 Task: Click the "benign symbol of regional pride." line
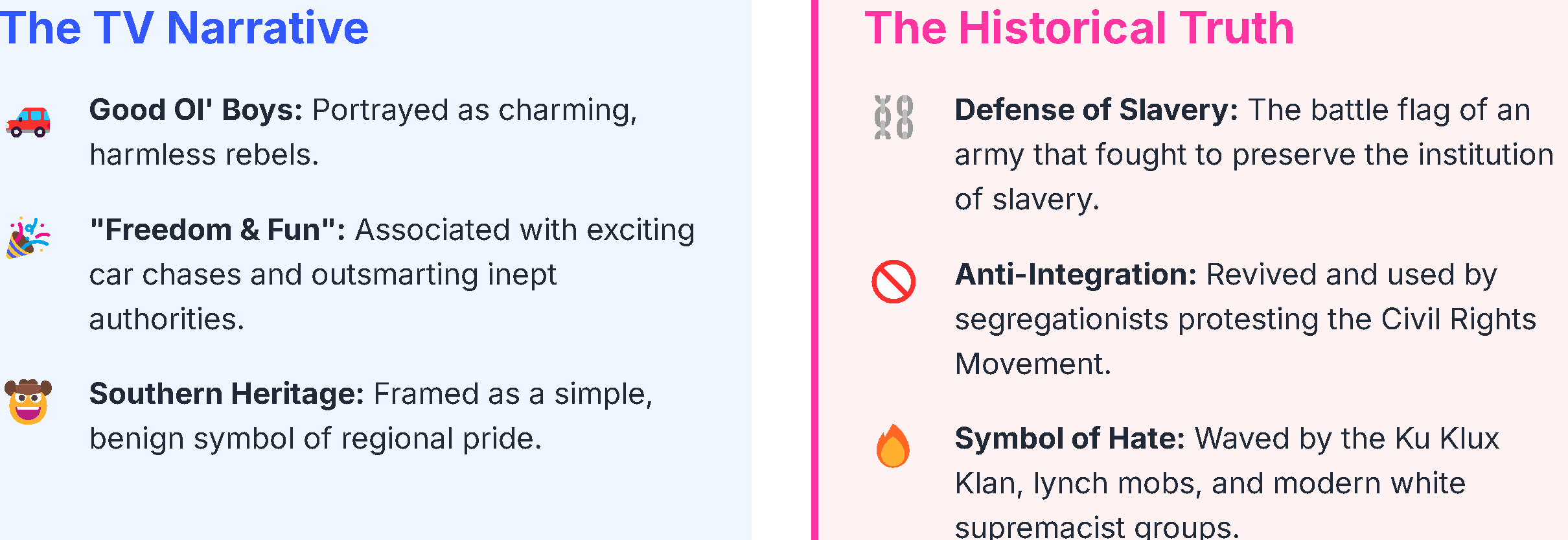(x=316, y=439)
